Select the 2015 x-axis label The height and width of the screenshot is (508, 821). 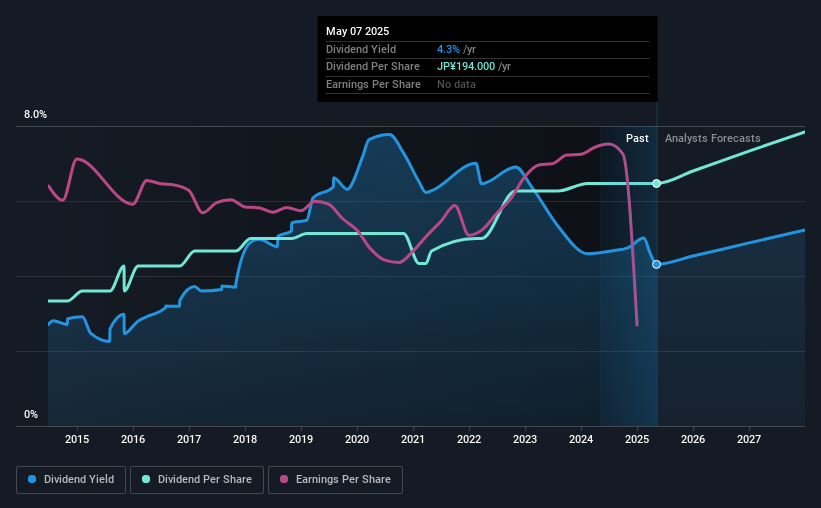click(77, 439)
